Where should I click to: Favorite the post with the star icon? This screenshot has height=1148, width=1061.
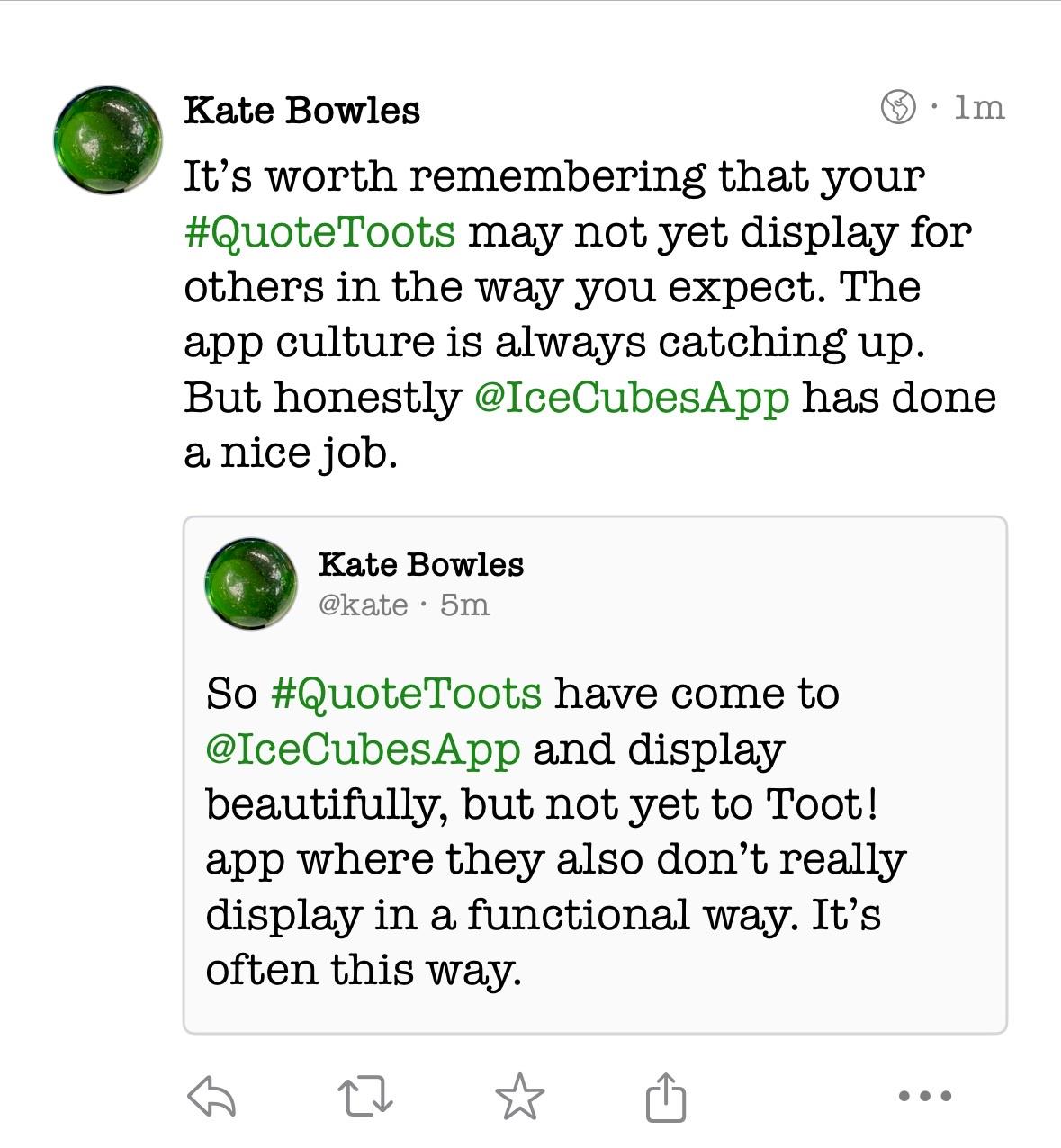point(520,1097)
